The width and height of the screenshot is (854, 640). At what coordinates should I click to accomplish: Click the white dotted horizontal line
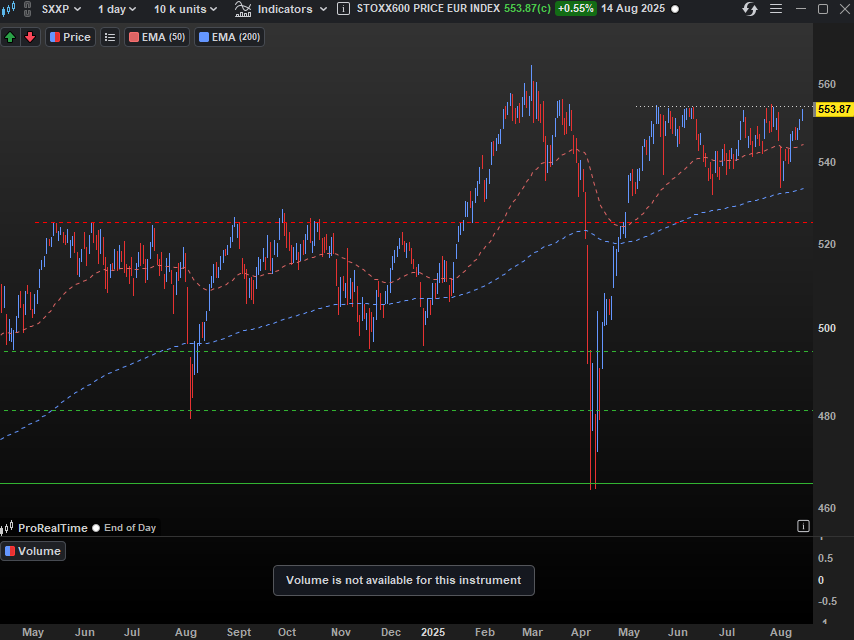click(x=724, y=106)
